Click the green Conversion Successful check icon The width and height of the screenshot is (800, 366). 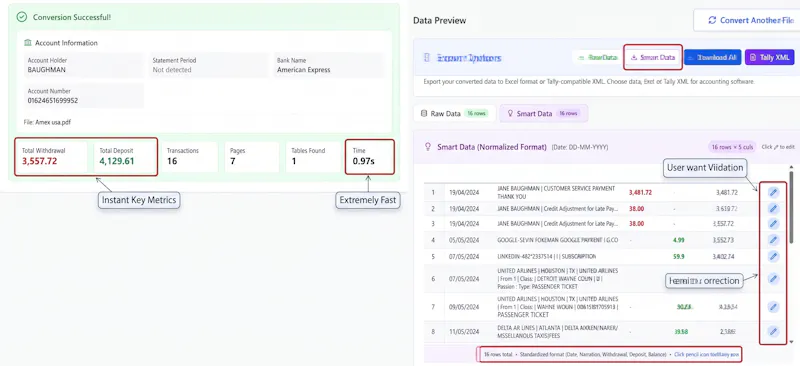point(21,17)
